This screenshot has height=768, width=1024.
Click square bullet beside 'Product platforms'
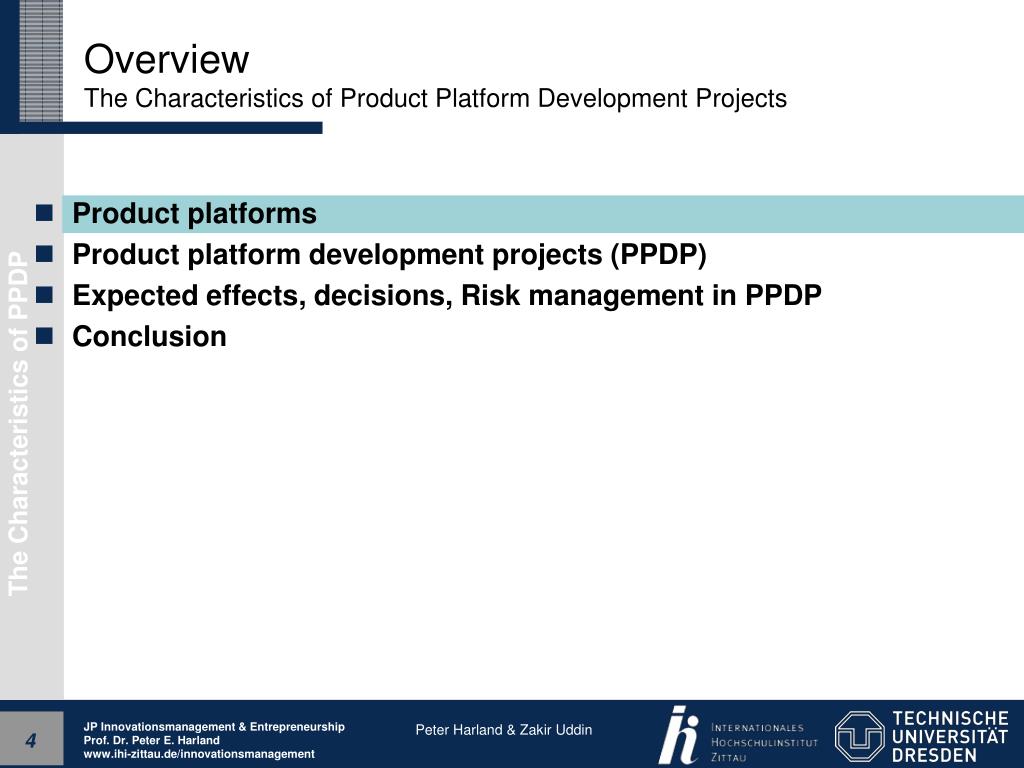pyautogui.click(x=44, y=213)
